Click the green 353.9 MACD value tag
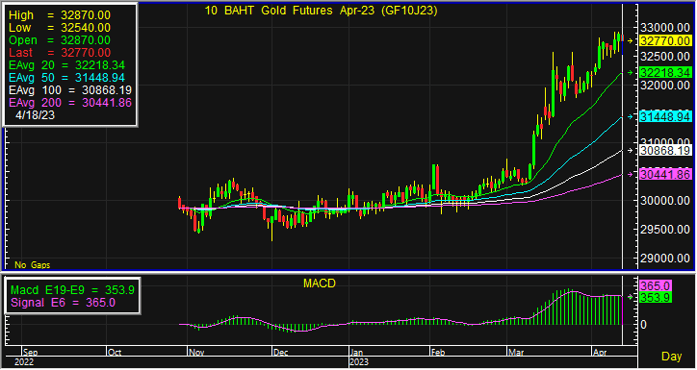Screen dimensions: 697x370 pyautogui.click(x=655, y=298)
